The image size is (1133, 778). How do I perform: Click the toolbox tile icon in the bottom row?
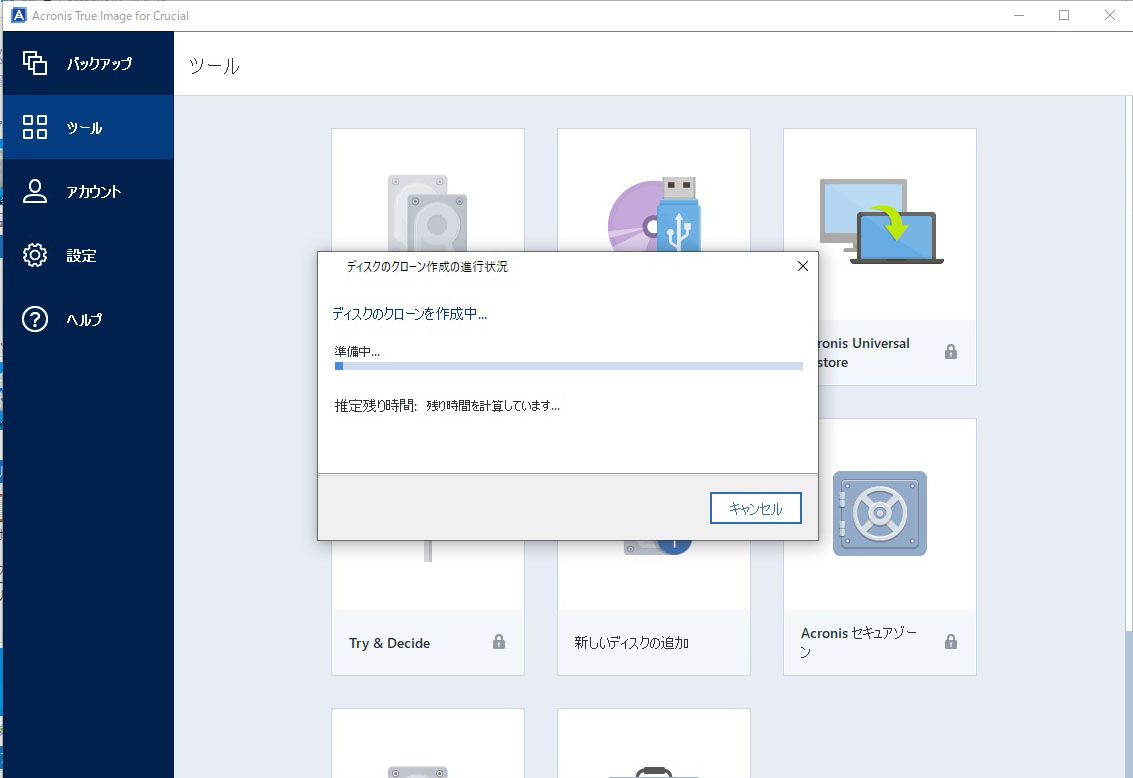tap(654, 771)
